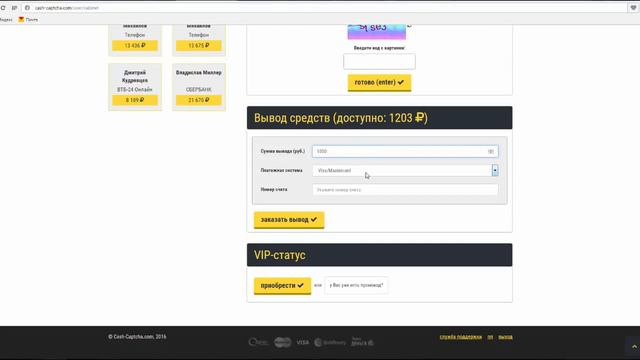Click the 8 189 ₽ amount badge
Image resolution: width=640 pixels, height=360 pixels.
135,100
